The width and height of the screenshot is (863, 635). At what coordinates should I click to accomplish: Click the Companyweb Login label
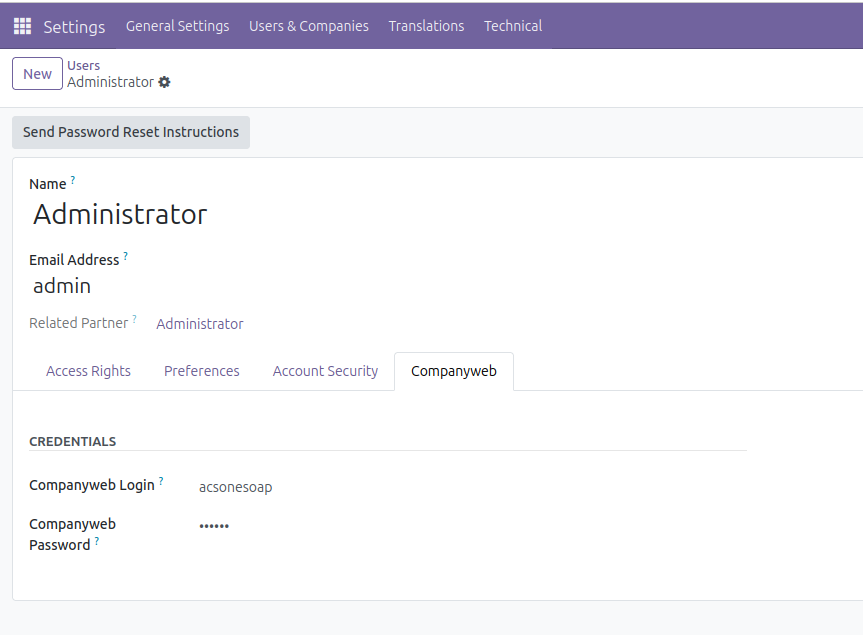tap(92, 485)
